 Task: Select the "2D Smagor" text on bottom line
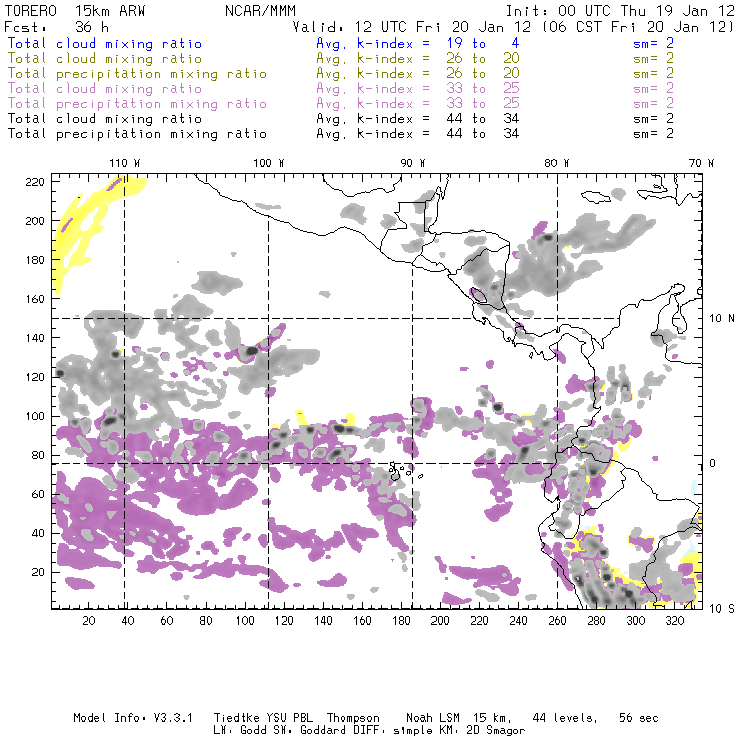click(x=496, y=731)
